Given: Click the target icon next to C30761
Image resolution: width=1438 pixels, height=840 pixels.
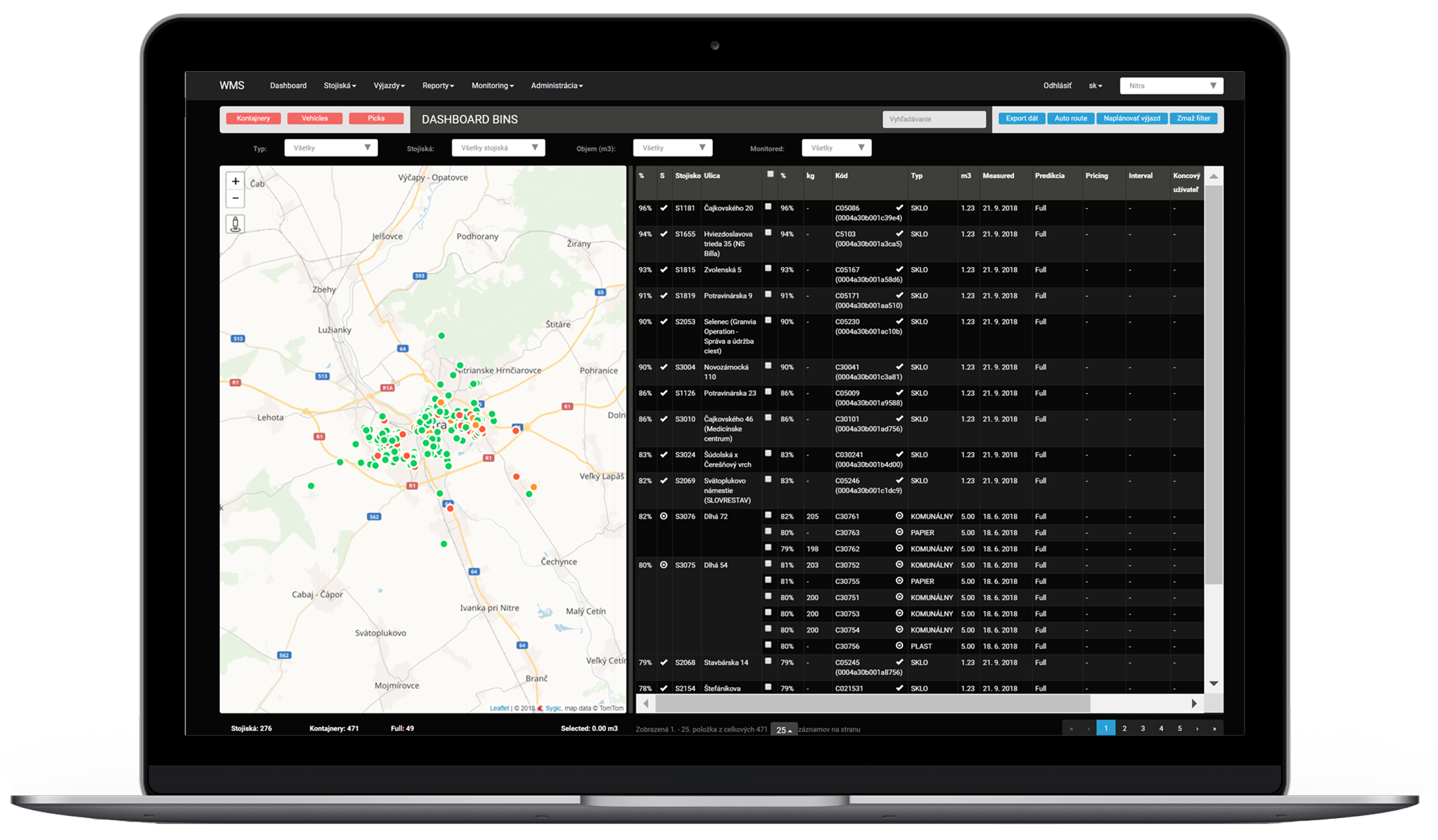Looking at the screenshot, I should click(899, 516).
